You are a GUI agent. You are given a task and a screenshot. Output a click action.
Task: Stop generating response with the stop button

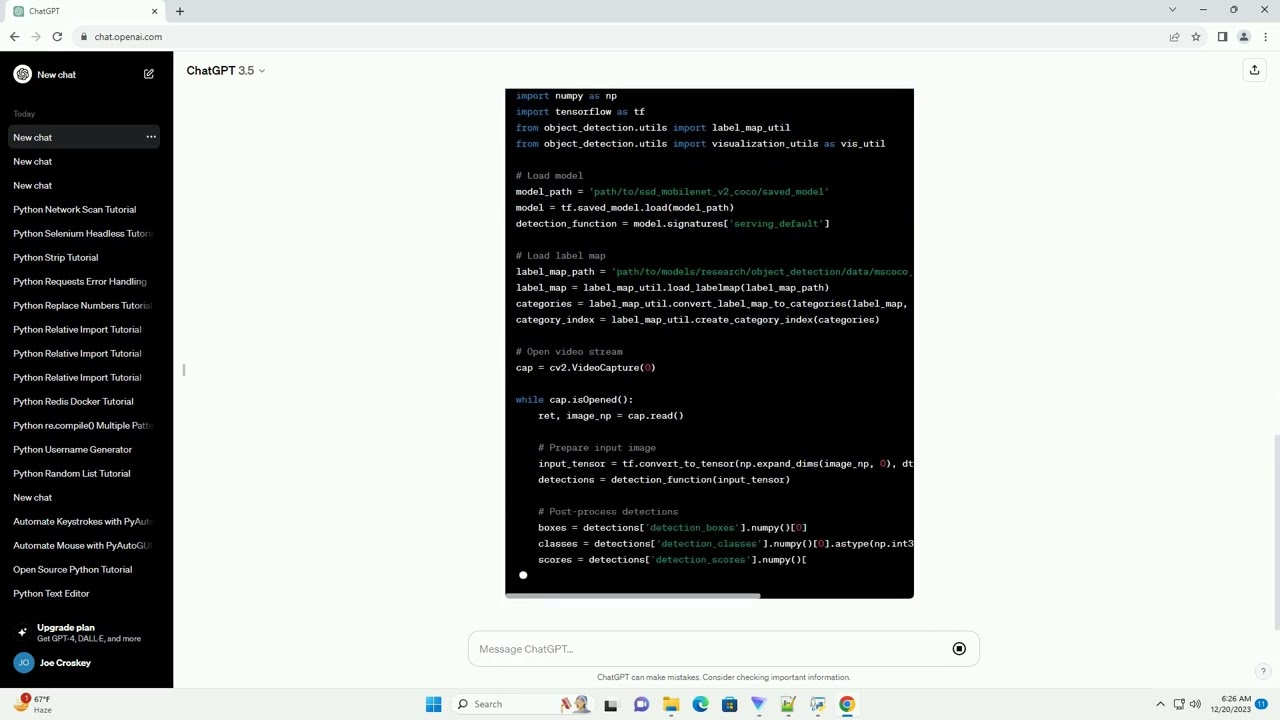tap(959, 649)
